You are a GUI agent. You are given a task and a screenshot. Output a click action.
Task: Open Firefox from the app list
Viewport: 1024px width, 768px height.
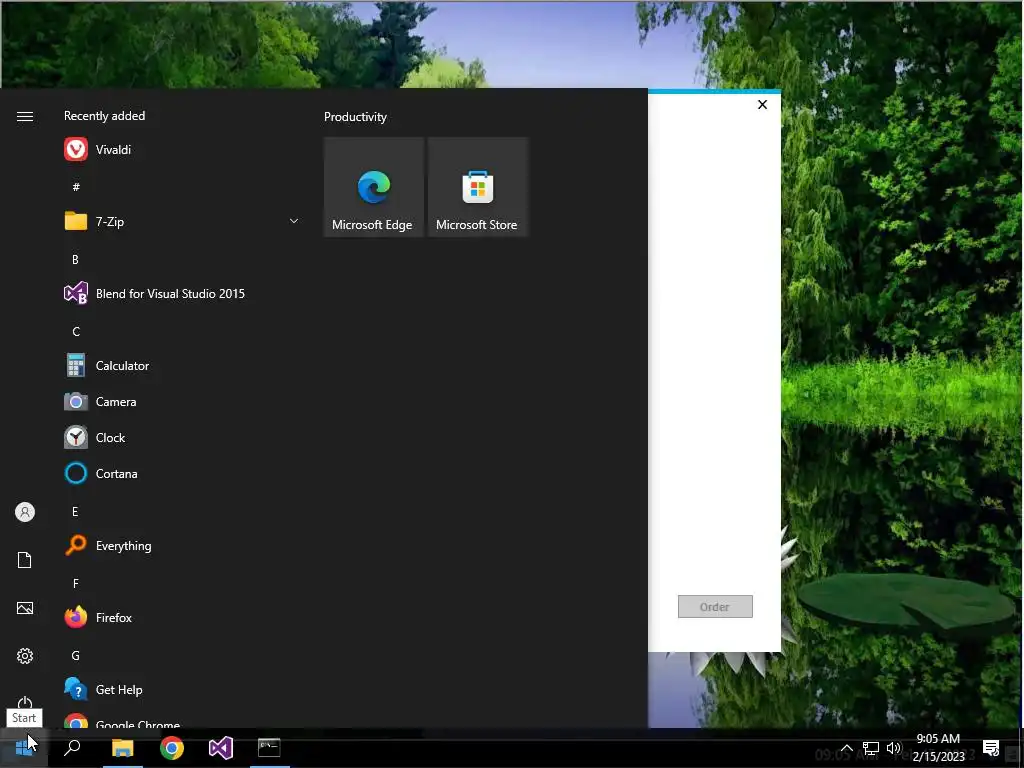click(183, 618)
